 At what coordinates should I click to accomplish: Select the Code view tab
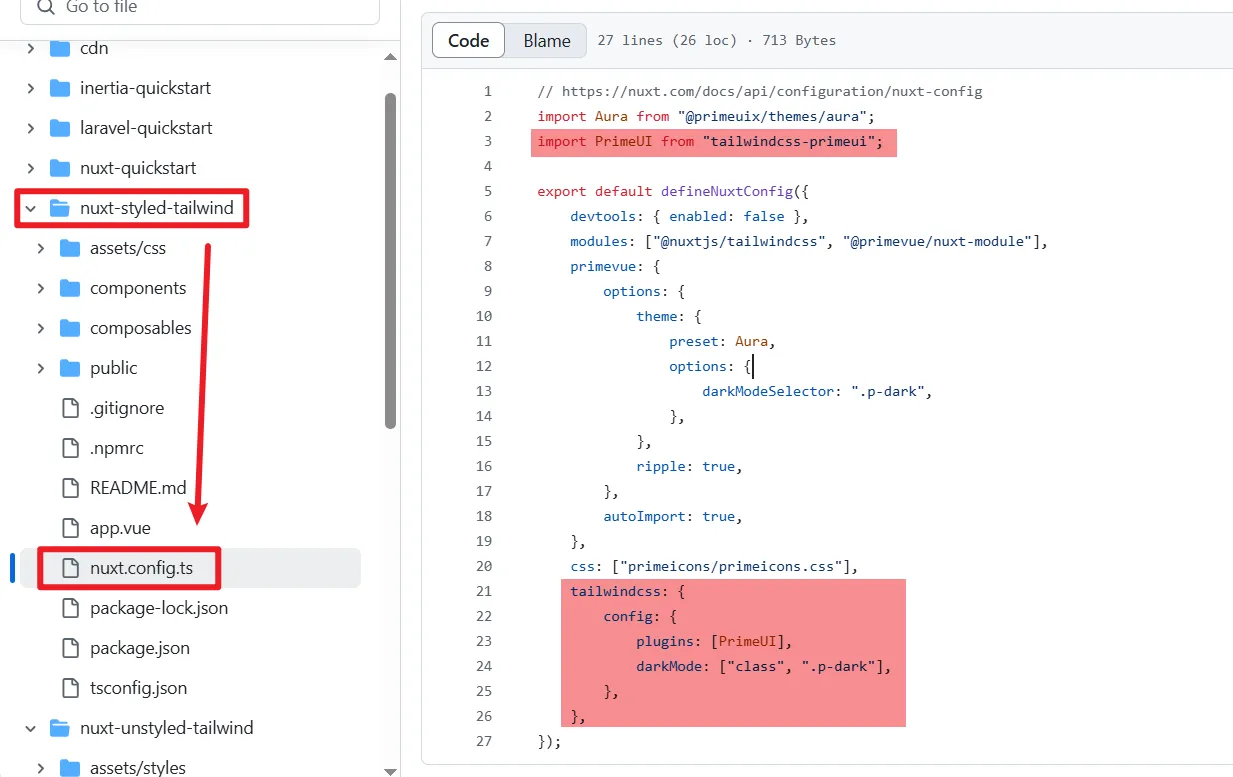468,41
